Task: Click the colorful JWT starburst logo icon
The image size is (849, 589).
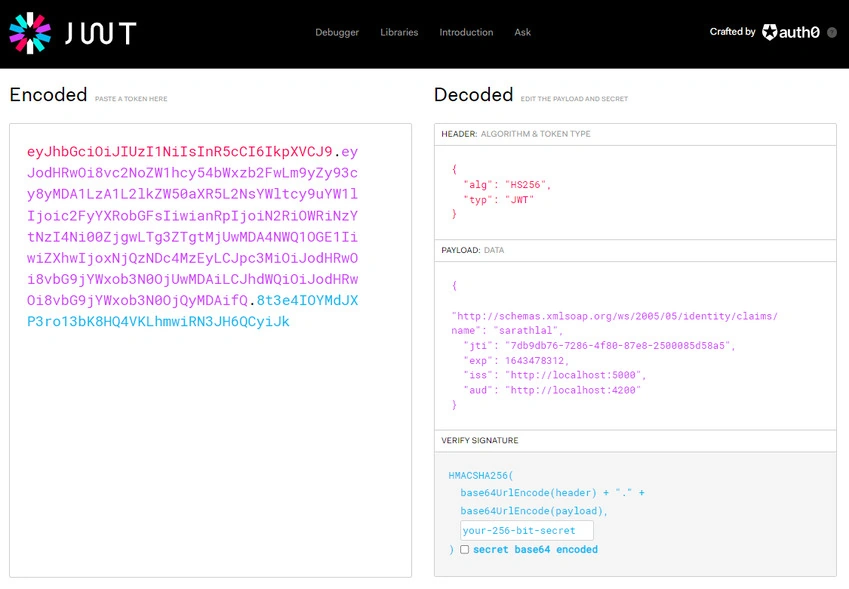Action: point(30,33)
